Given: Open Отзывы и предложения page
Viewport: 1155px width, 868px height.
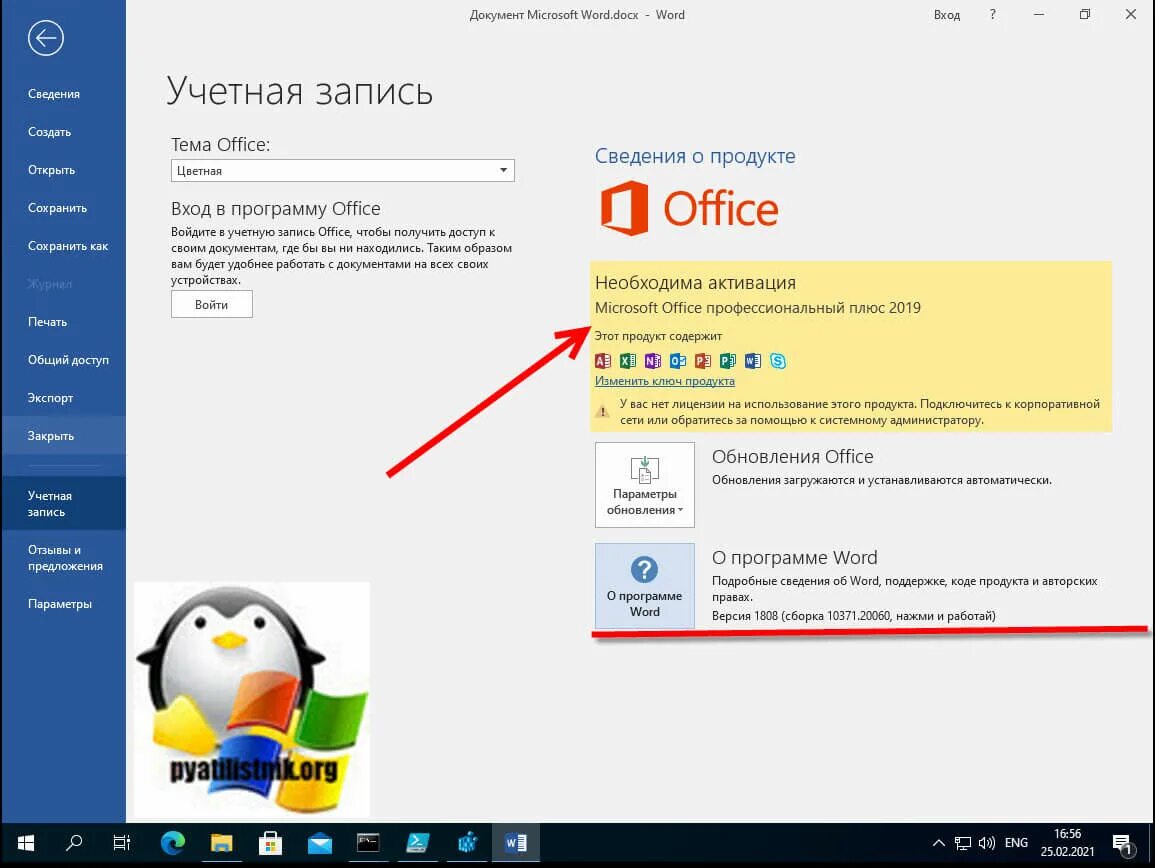Looking at the screenshot, I should (x=63, y=558).
